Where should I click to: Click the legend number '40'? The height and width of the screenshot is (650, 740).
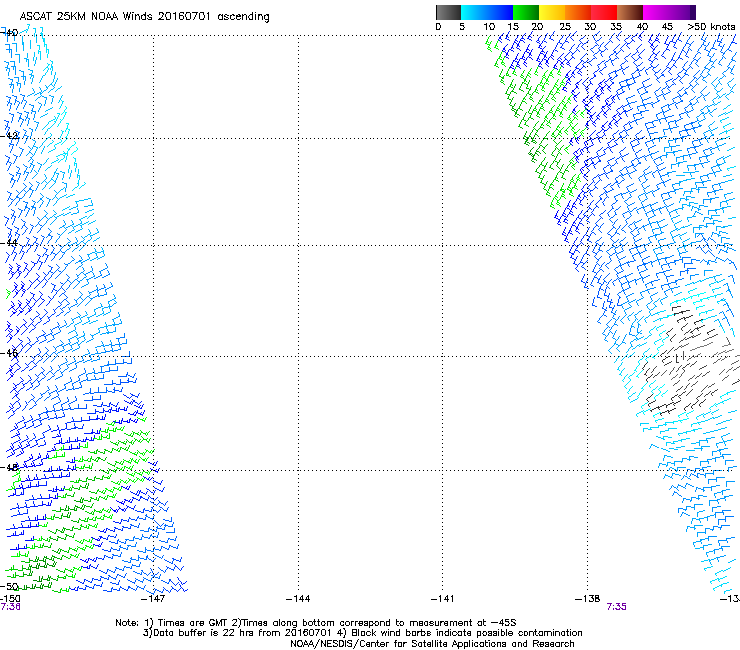642,27
